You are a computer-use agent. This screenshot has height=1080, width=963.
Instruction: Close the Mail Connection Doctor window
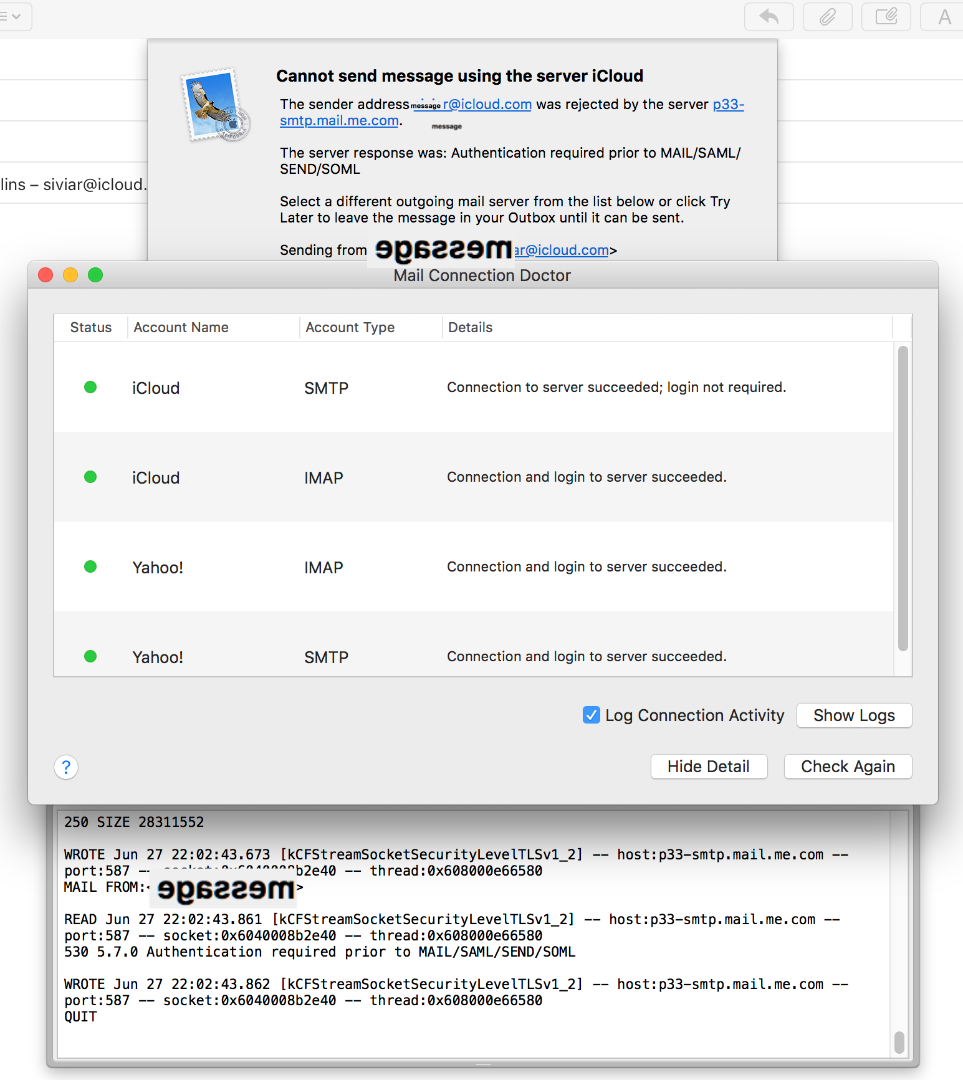(x=46, y=275)
